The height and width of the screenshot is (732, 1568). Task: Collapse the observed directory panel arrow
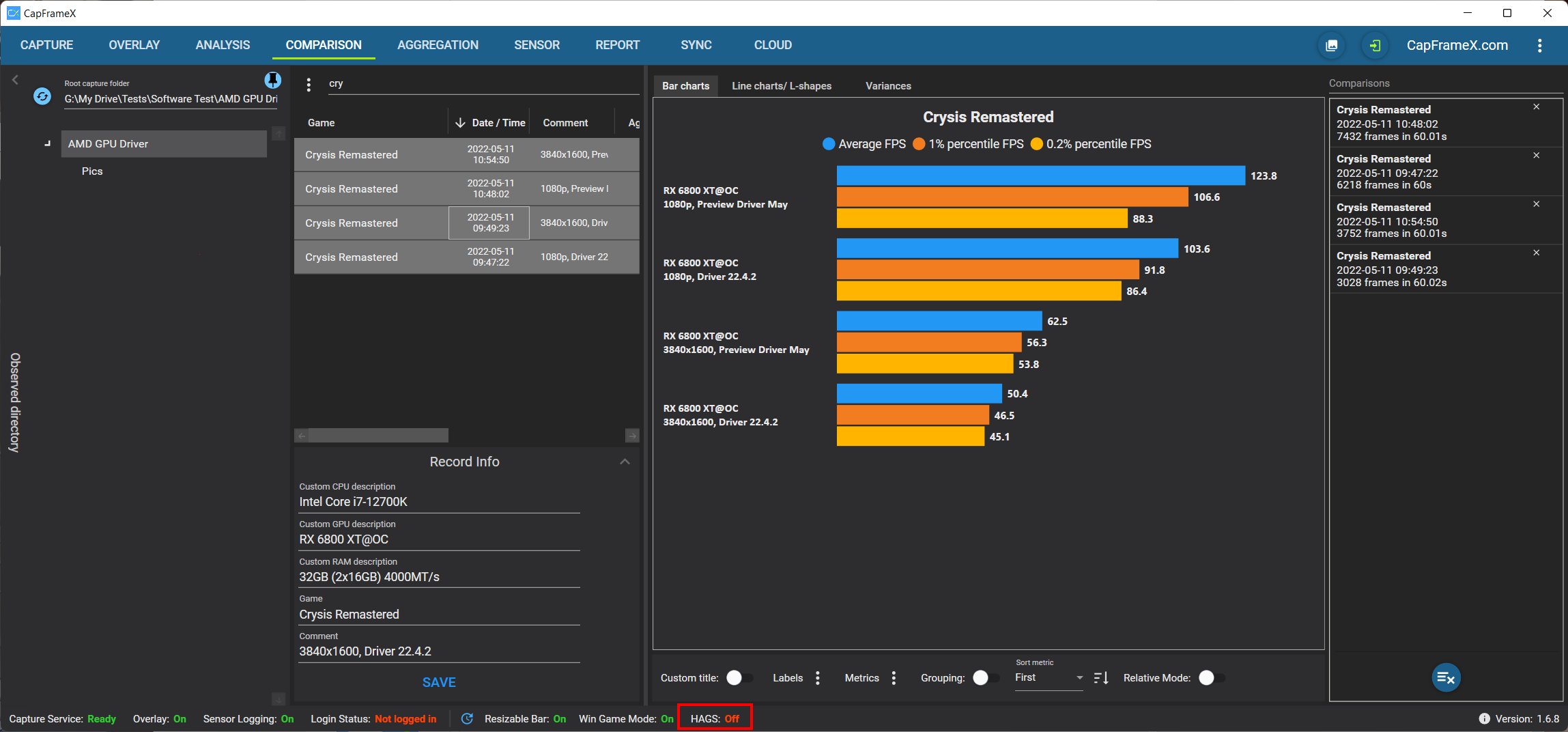[x=15, y=80]
